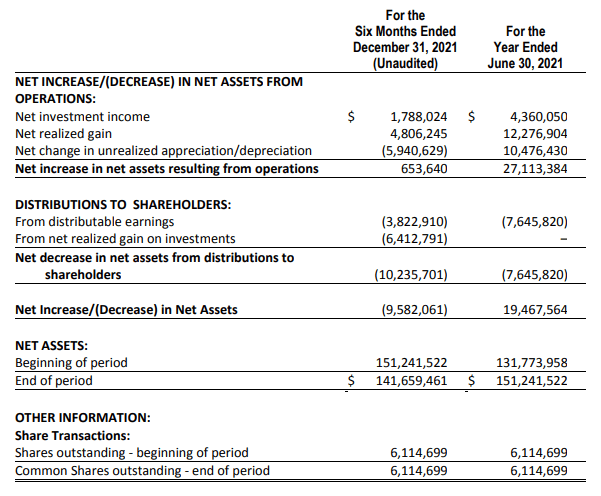Select the 'From distributable earnings' label
The image size is (601, 496).
point(95,222)
